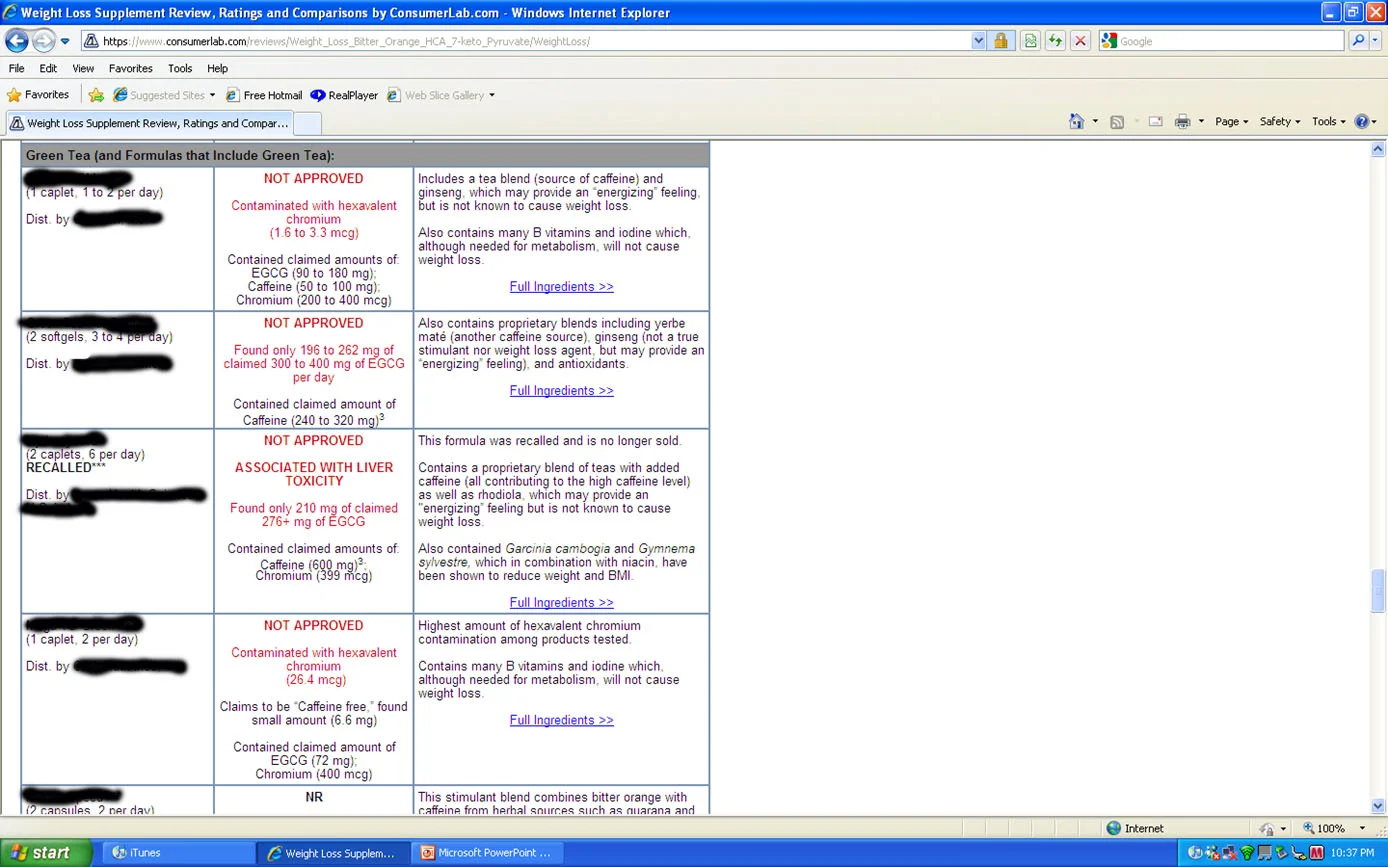Click the 10:37 PM system clock

click(x=1353, y=853)
